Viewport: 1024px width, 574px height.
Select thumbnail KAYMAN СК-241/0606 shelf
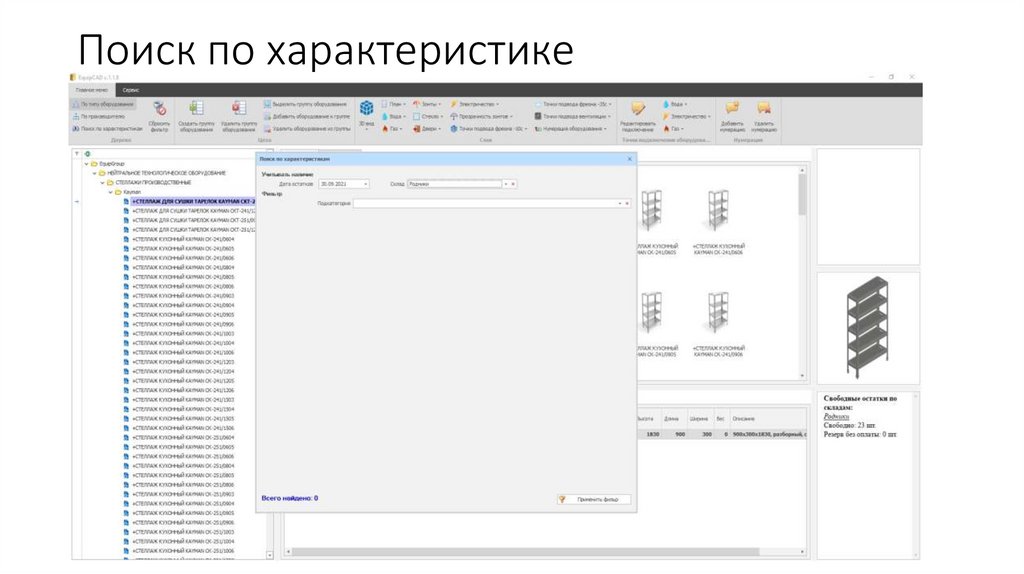[x=718, y=221]
